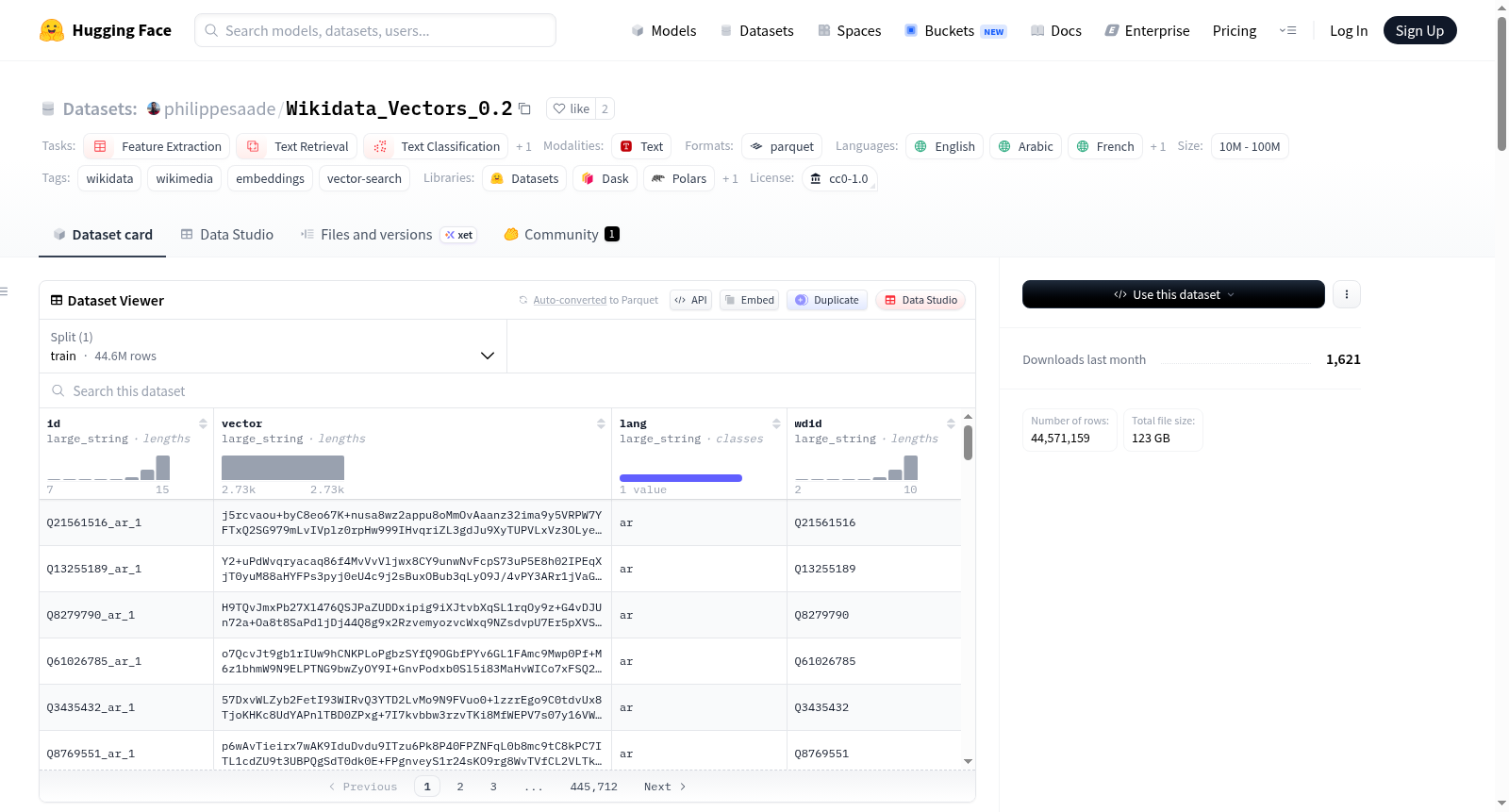Open the Files and versions tab
The width and height of the screenshot is (1509, 812).
point(389,234)
